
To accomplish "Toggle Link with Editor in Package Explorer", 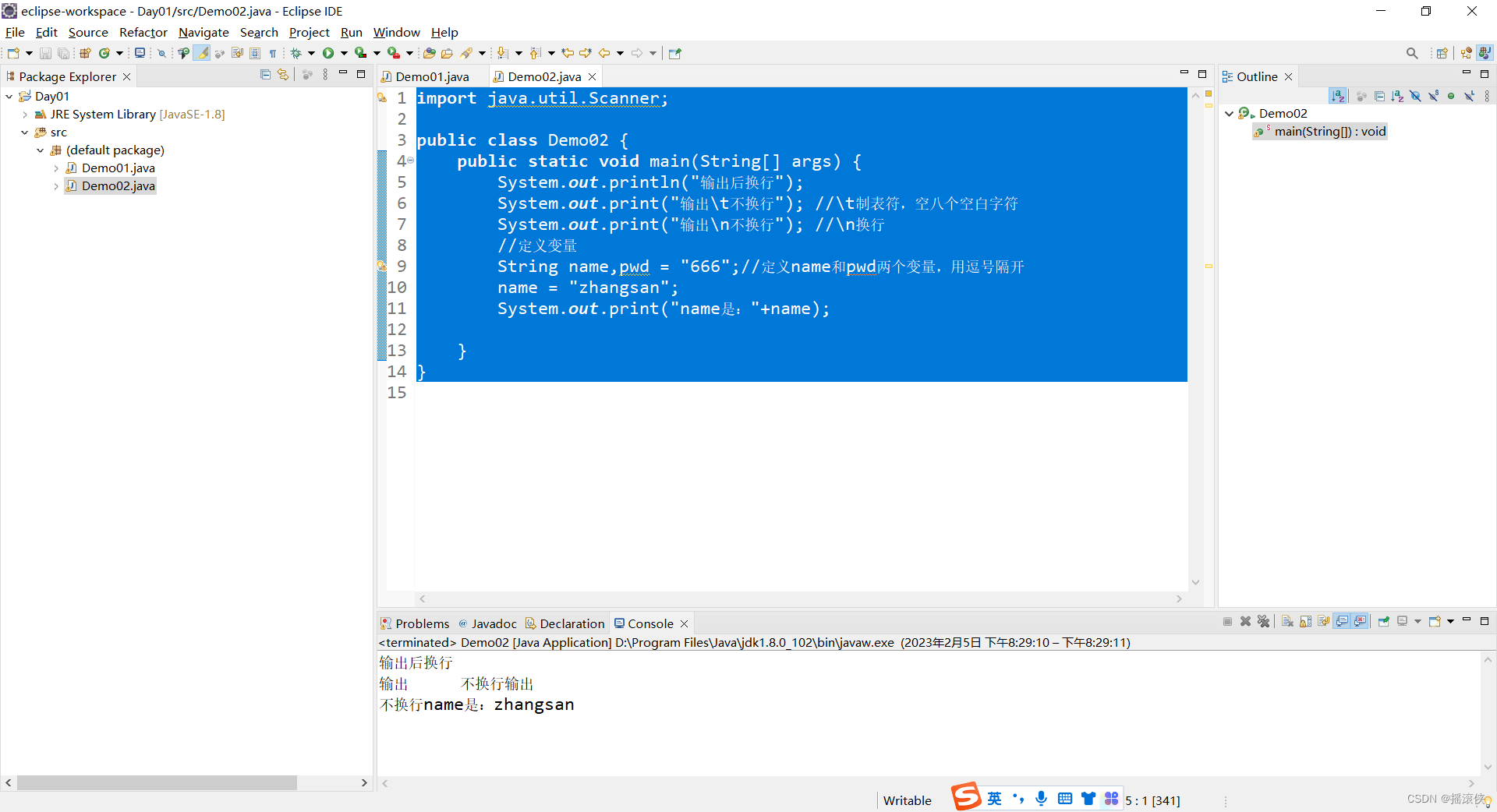I will coord(283,75).
